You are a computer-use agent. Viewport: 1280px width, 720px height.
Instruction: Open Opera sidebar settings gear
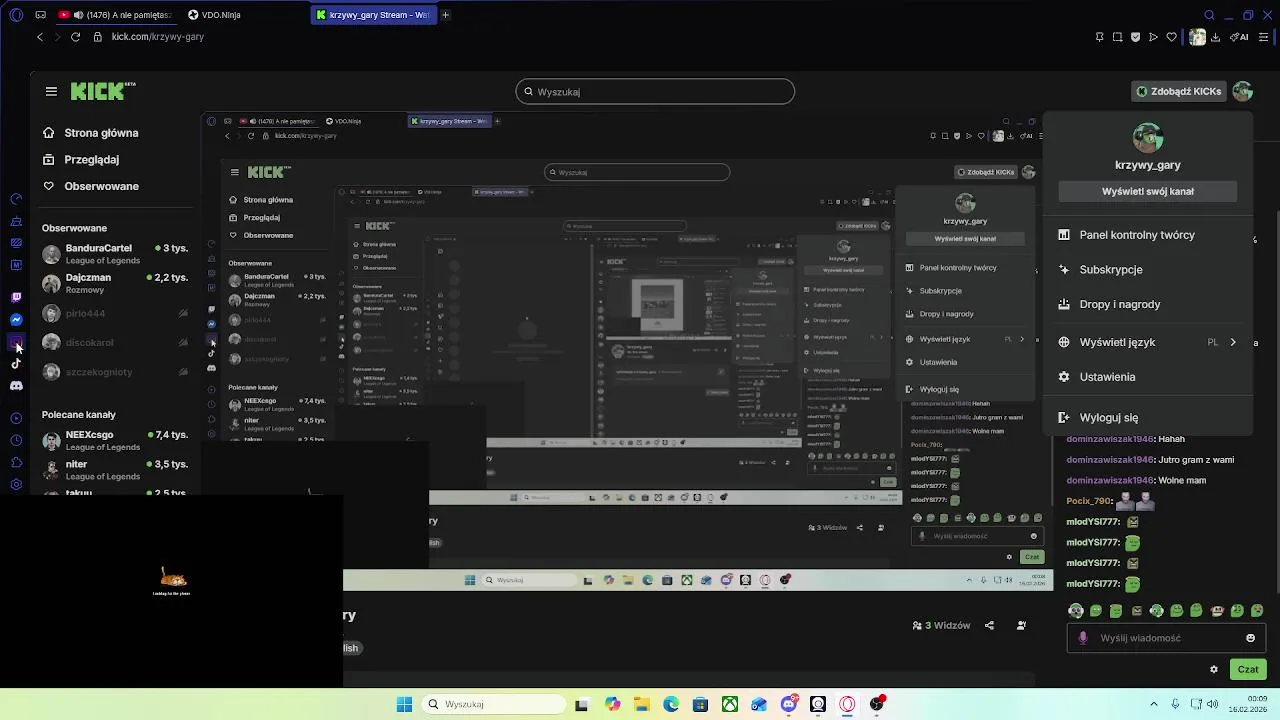(x=16, y=485)
